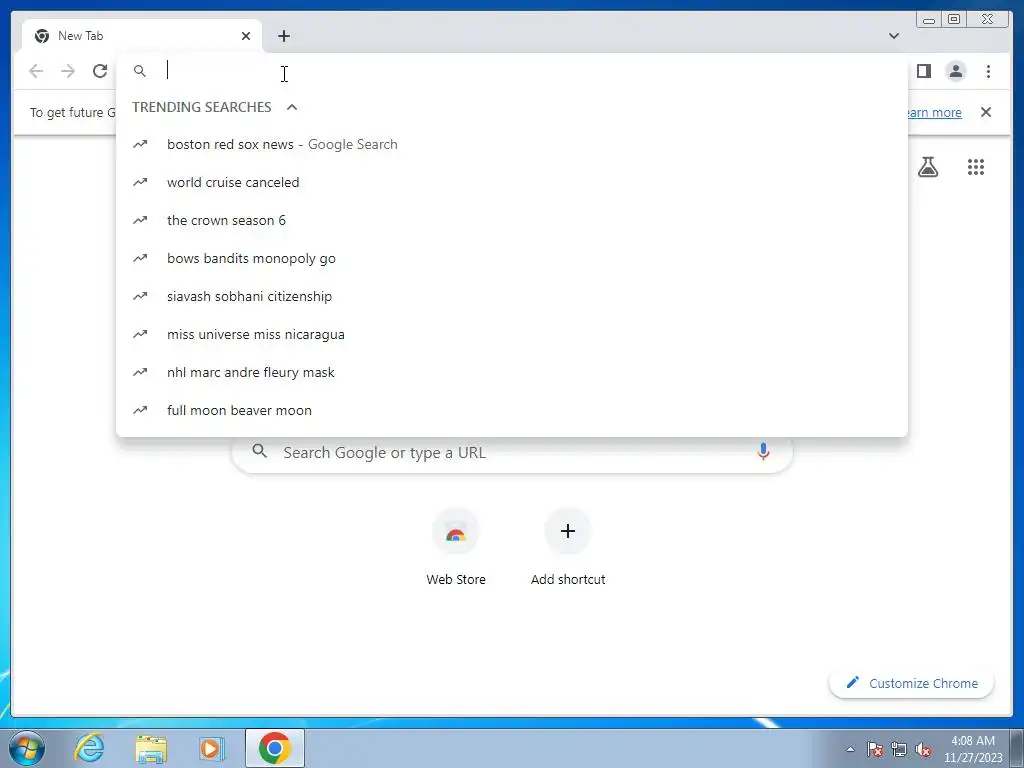
Task: Open the network tray icon
Action: click(899, 749)
